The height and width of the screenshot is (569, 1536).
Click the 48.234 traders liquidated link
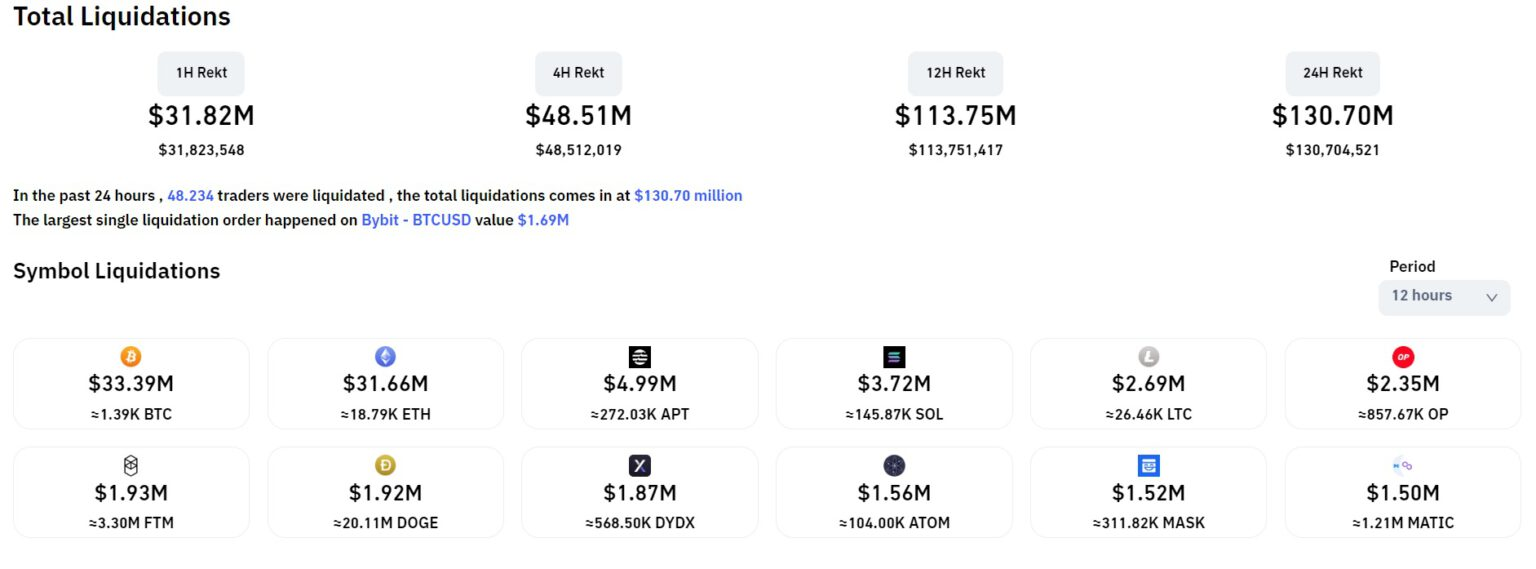[x=190, y=196]
